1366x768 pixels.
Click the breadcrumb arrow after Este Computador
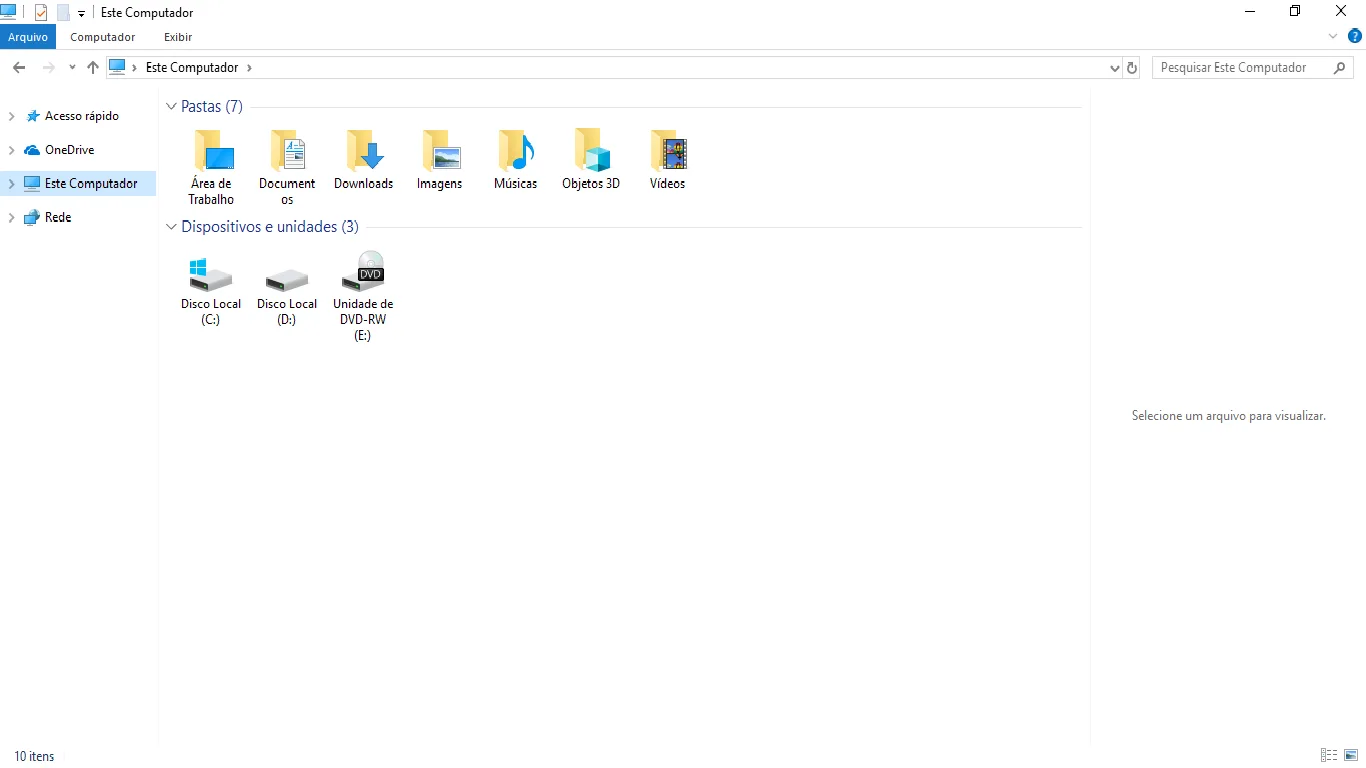[249, 68]
